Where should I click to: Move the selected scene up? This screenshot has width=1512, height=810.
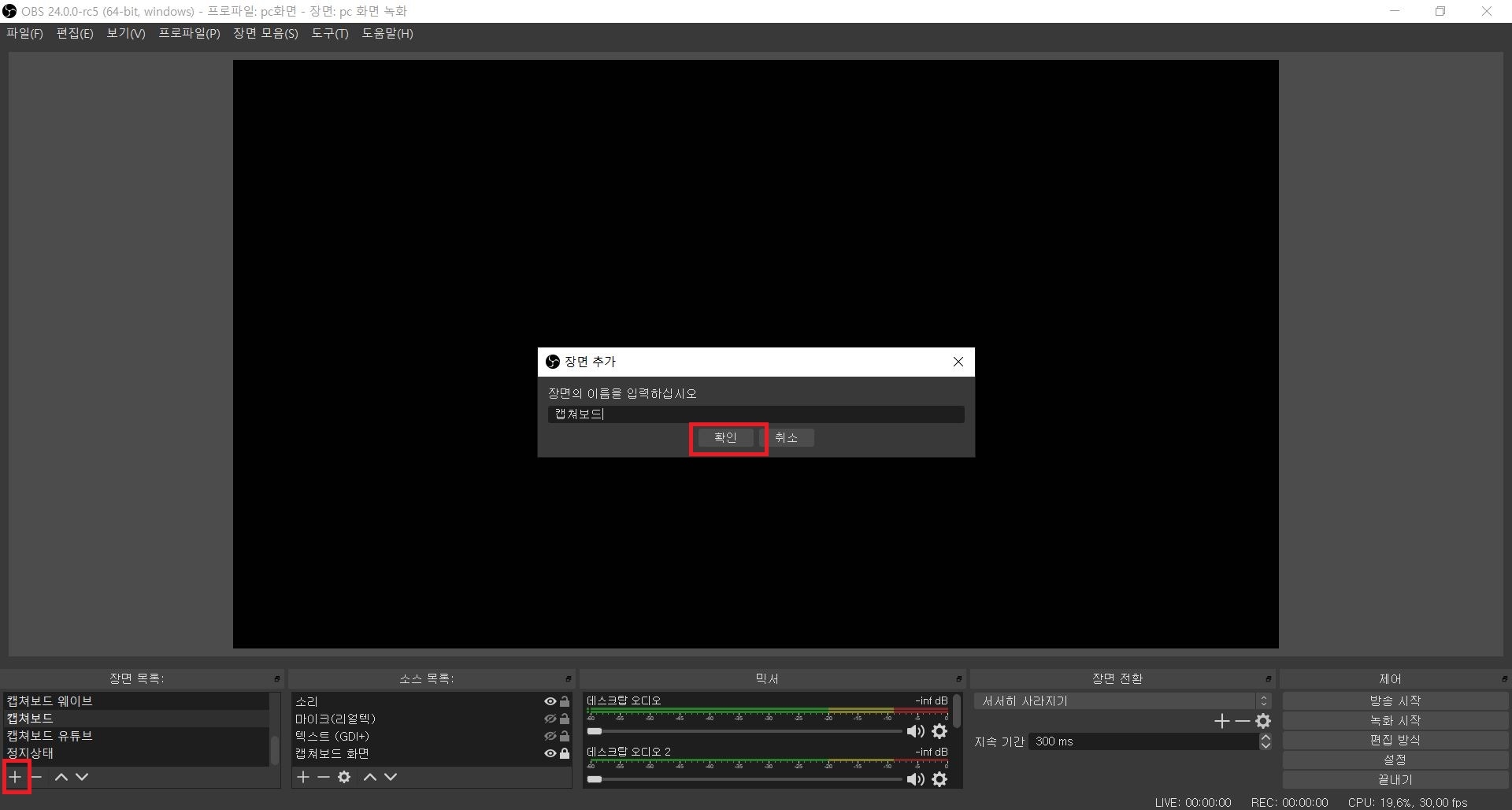point(61,777)
